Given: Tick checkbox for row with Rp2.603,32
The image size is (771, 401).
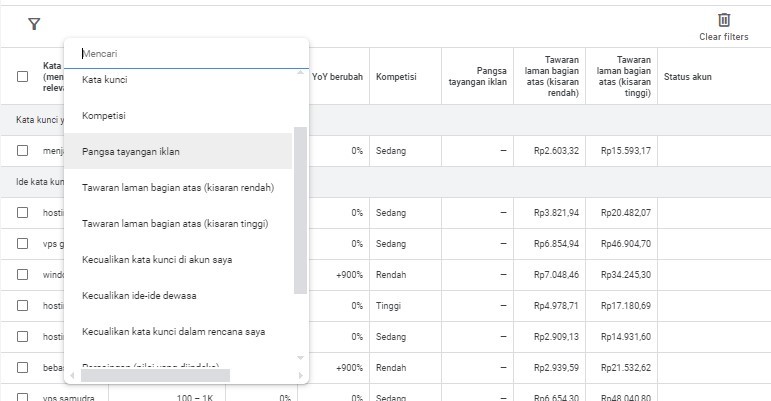Looking at the screenshot, I should 23,150.
